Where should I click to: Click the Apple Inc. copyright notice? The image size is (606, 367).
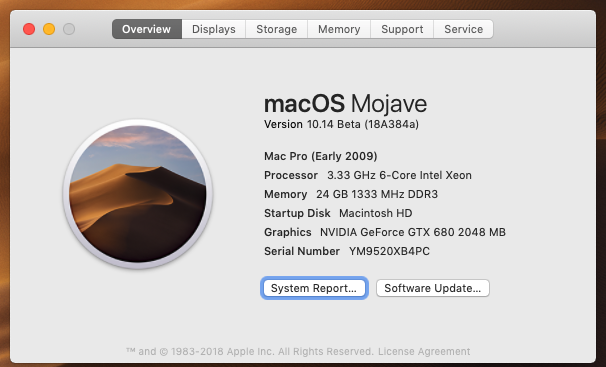250,351
